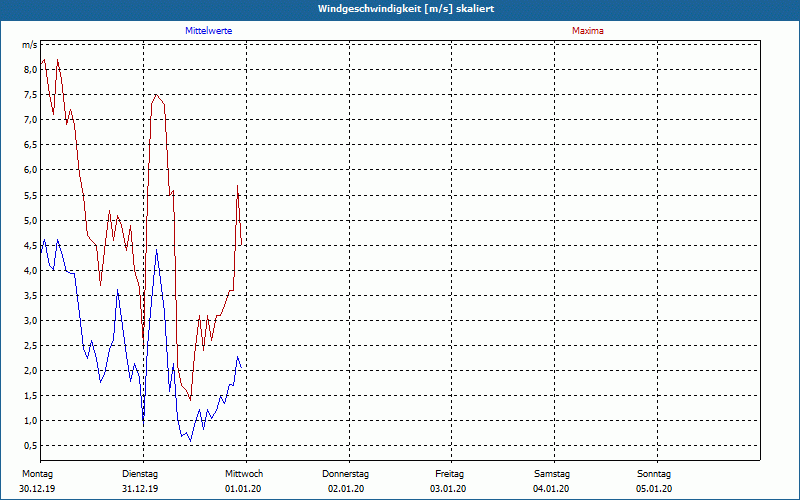Viewport: 800px width, 500px height.
Task: Click the date 30.12.19
Action: click(37, 489)
